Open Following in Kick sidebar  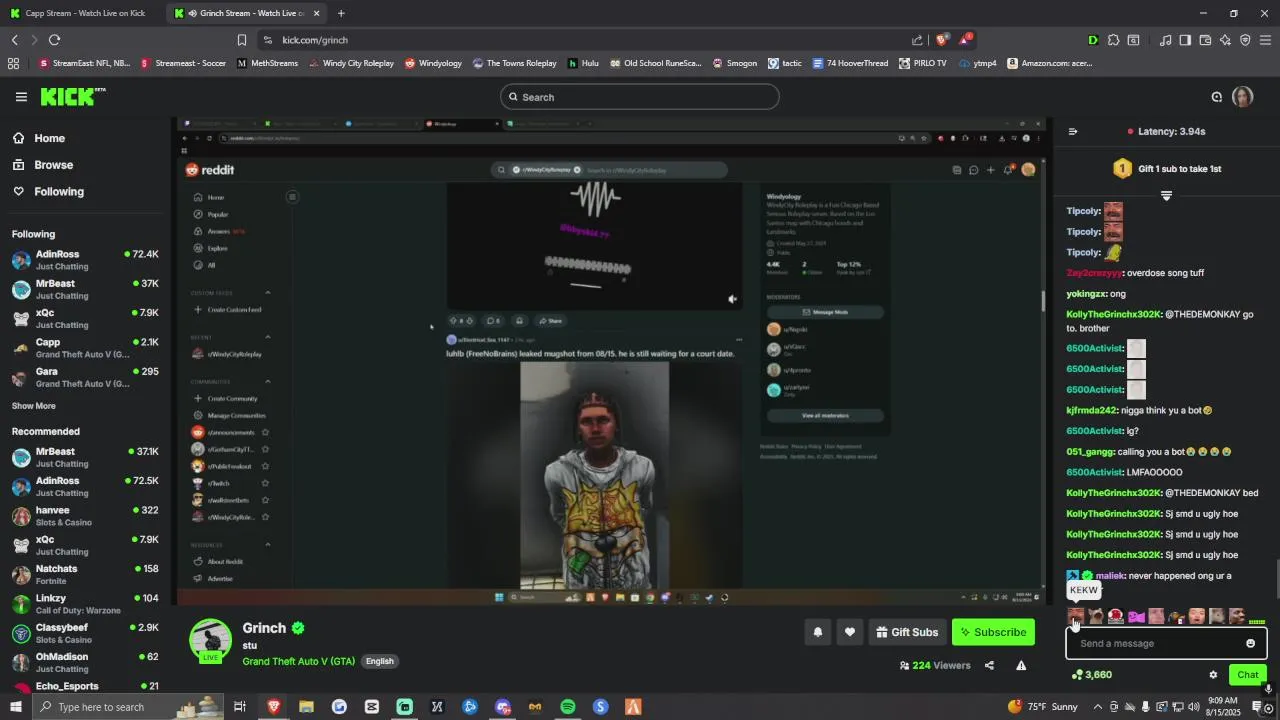[48, 192]
